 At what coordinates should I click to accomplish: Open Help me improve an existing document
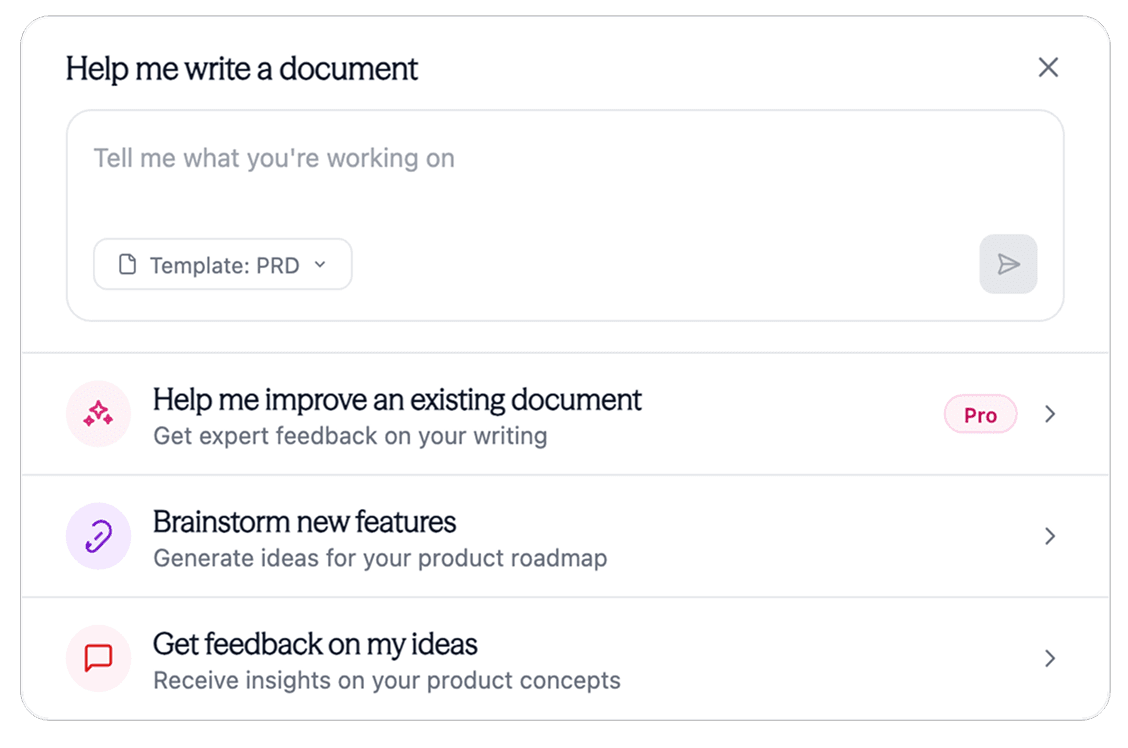coord(396,399)
